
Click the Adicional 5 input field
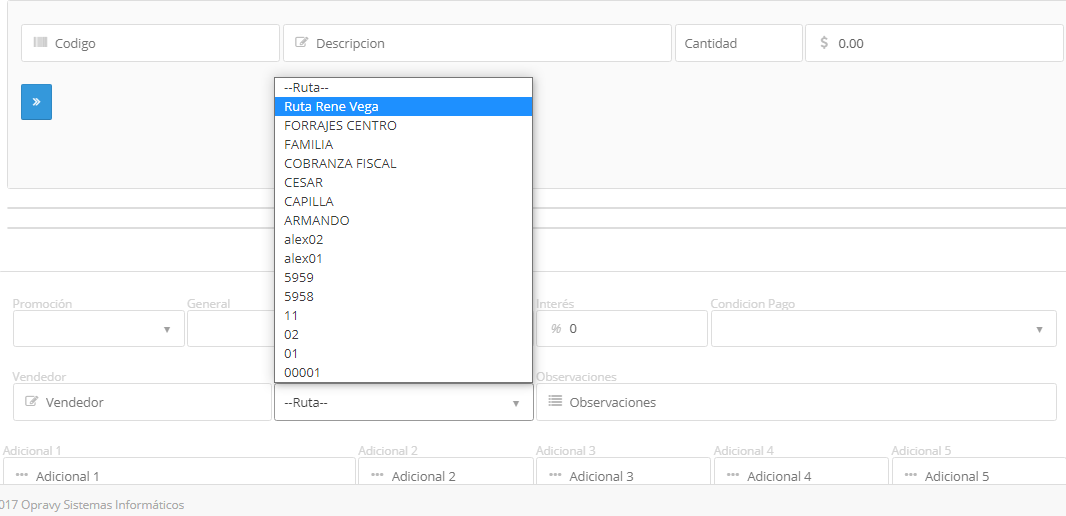coord(978,471)
